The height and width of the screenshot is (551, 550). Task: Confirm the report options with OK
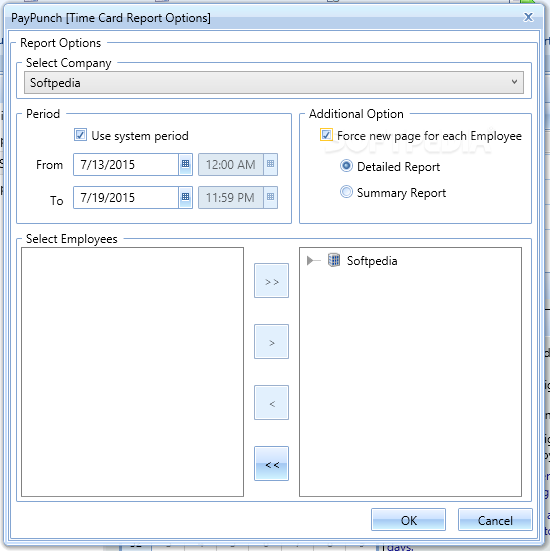click(408, 520)
